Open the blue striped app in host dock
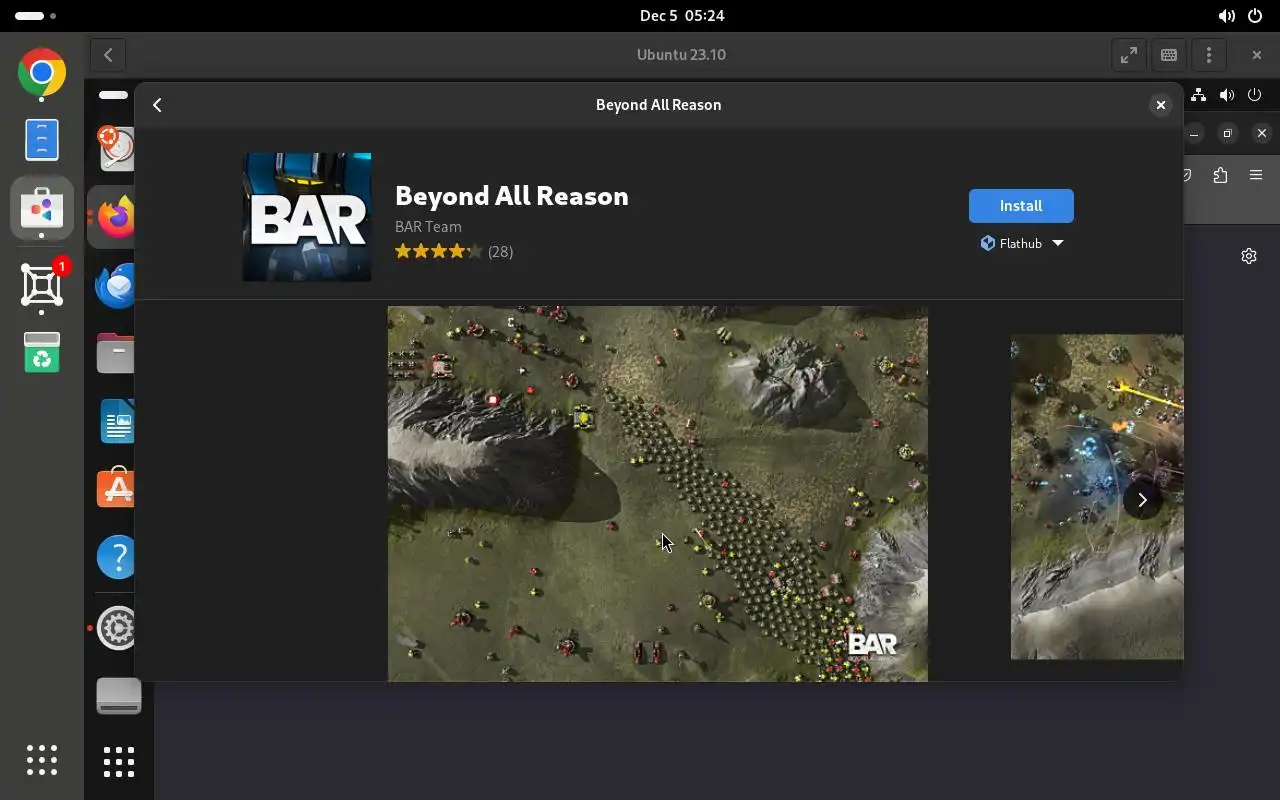This screenshot has width=1280, height=800. [x=42, y=140]
